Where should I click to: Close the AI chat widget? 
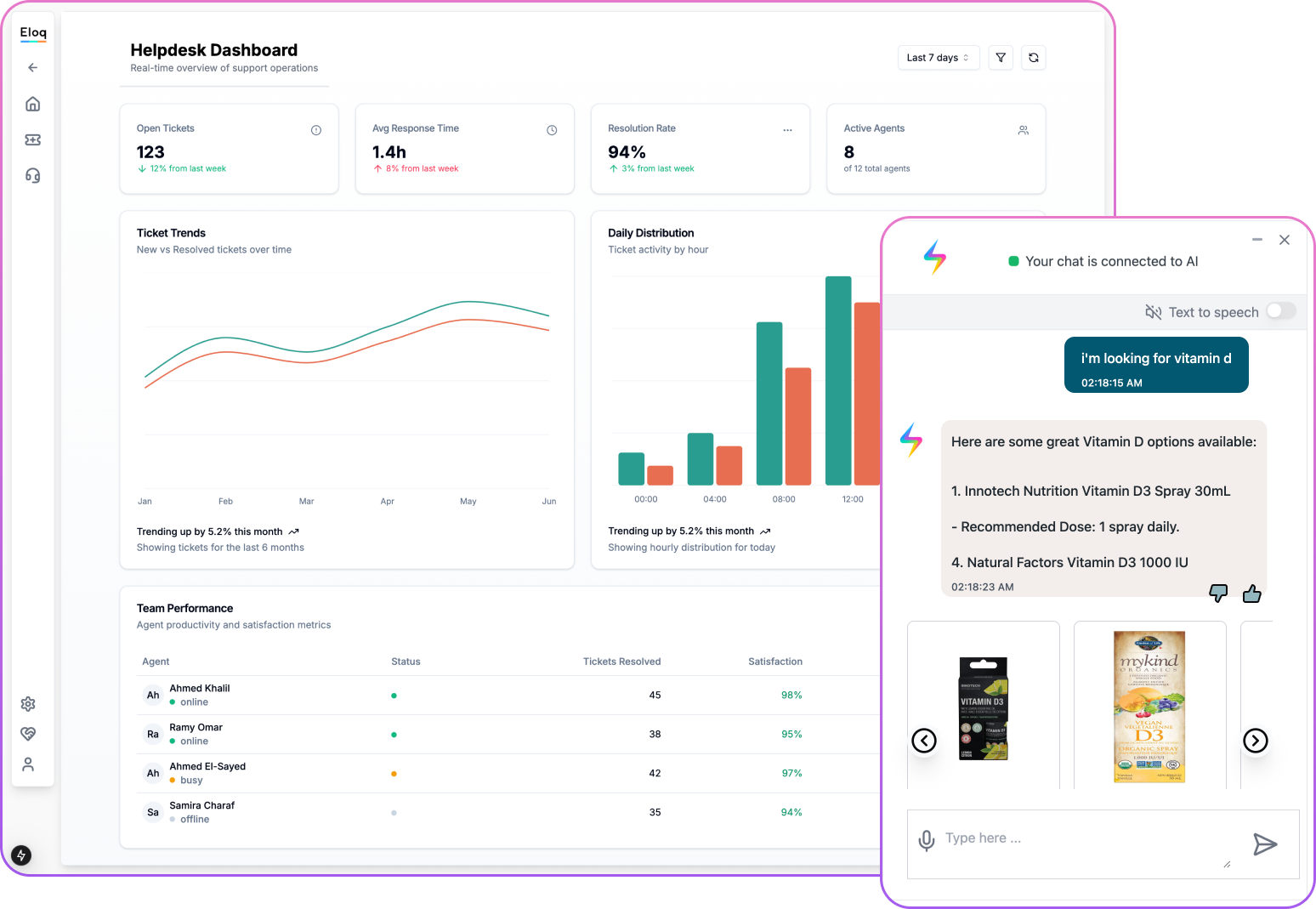pos(1285,240)
